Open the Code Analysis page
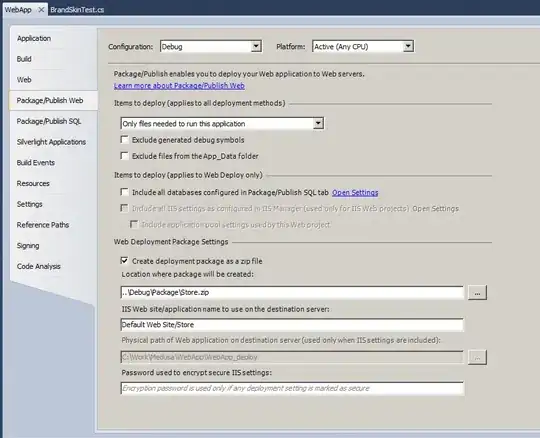This screenshot has height=438, width=540. click(39, 266)
